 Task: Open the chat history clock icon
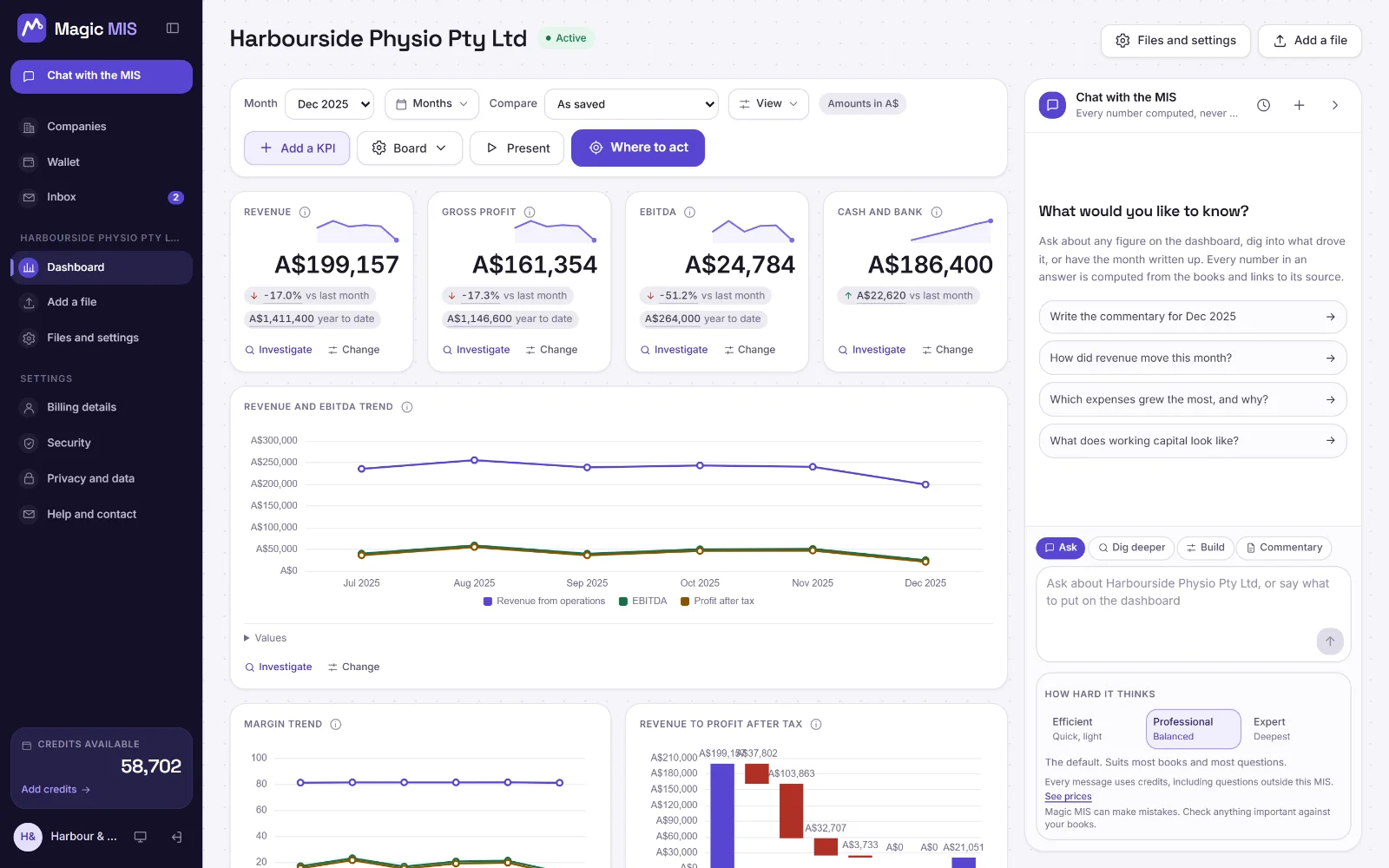(x=1264, y=105)
